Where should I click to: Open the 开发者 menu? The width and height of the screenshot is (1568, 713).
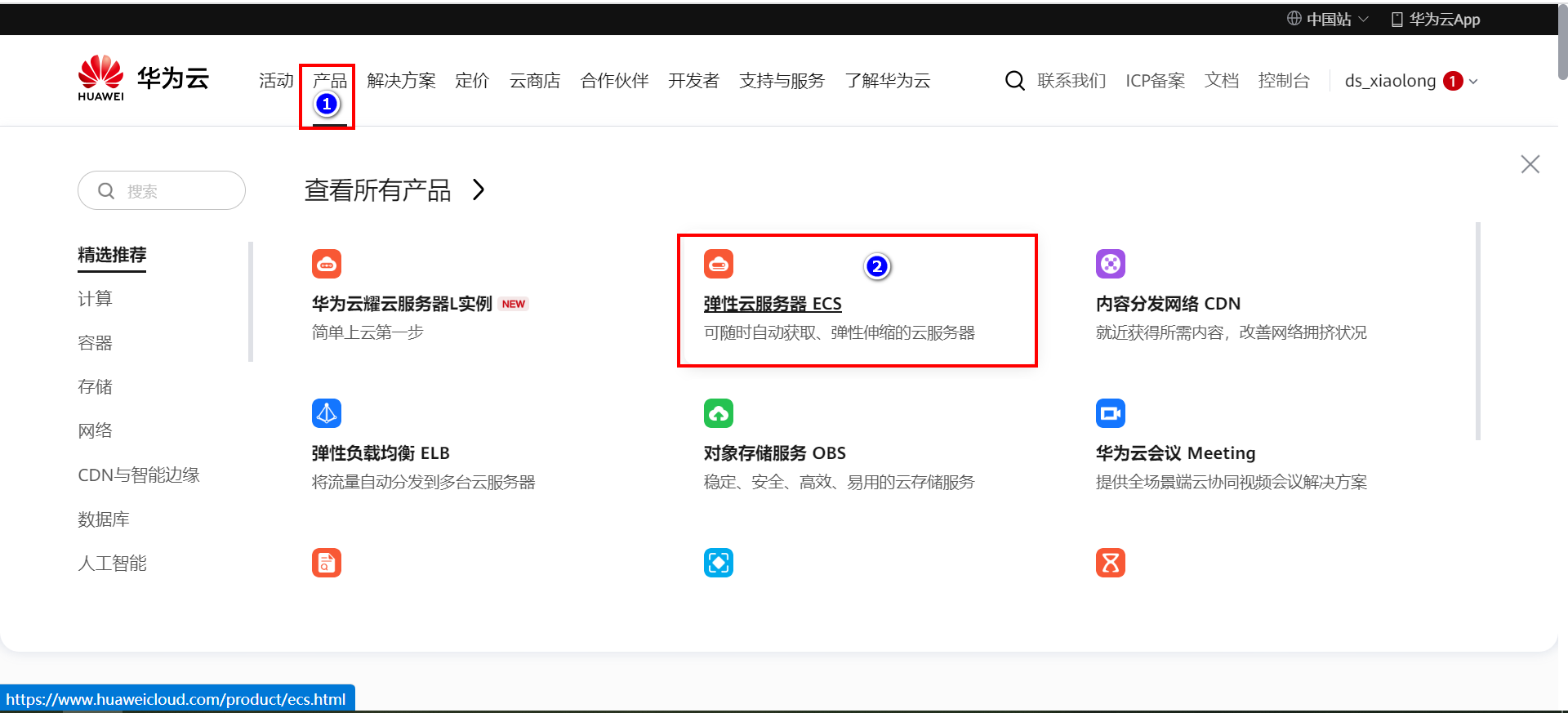693,81
